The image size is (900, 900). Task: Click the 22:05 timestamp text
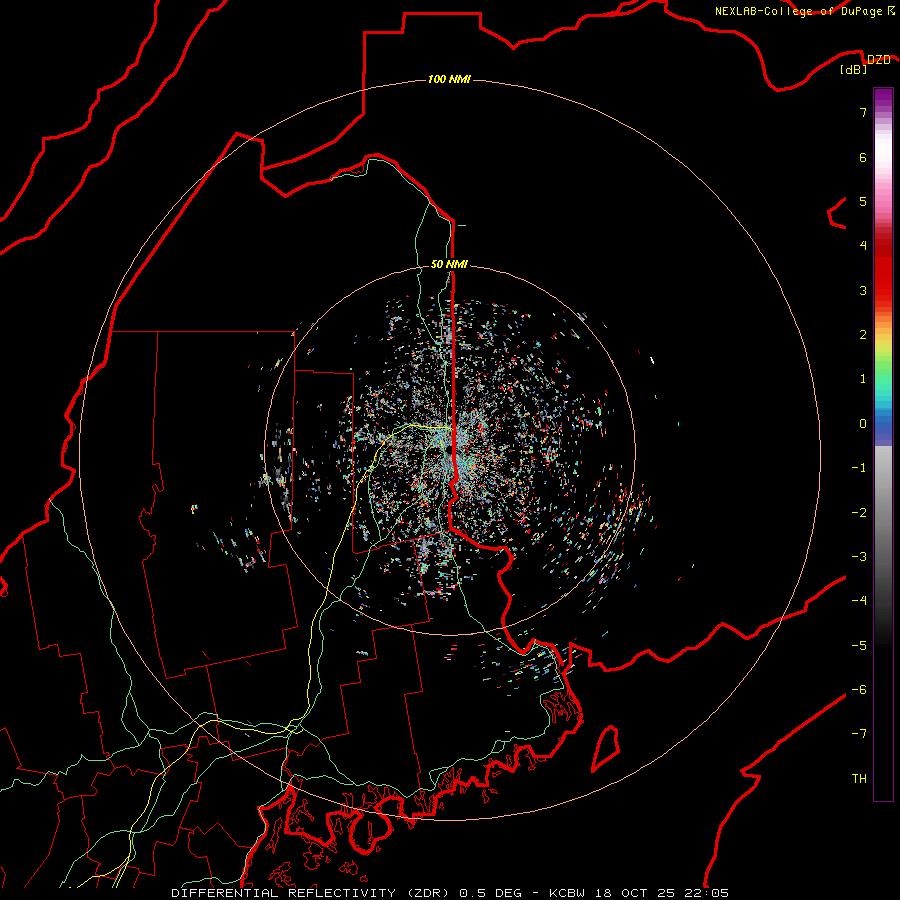coord(707,893)
